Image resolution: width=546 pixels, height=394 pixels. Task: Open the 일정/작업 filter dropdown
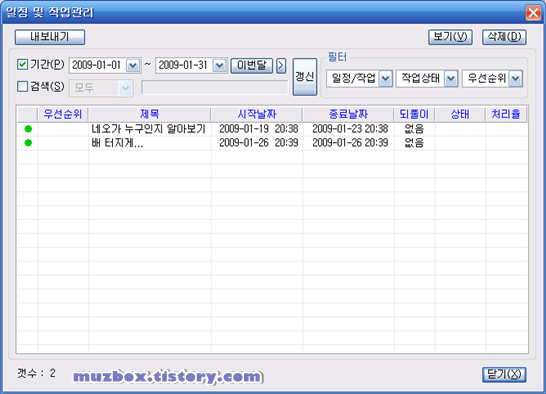[385, 78]
